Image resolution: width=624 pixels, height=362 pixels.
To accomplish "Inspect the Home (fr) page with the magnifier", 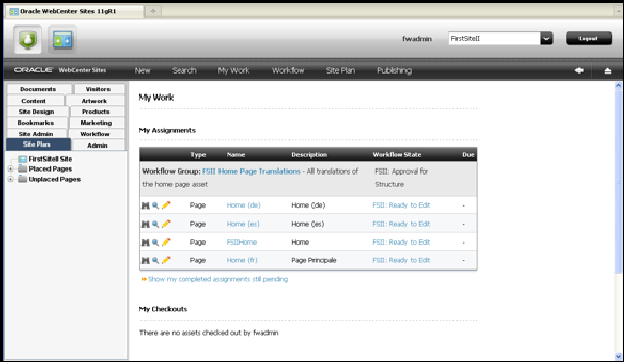I will coord(155,260).
